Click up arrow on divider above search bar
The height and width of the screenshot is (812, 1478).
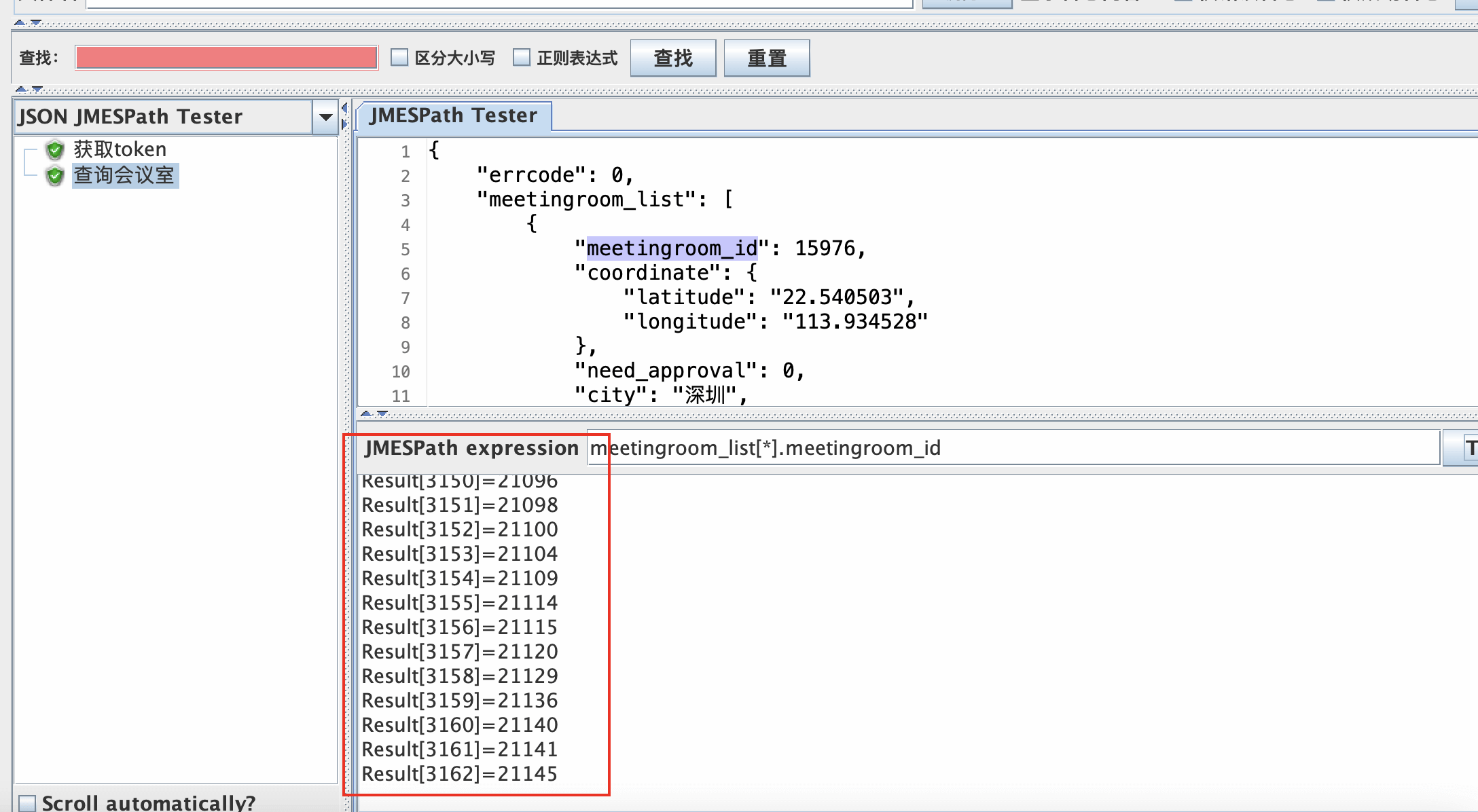point(20,23)
